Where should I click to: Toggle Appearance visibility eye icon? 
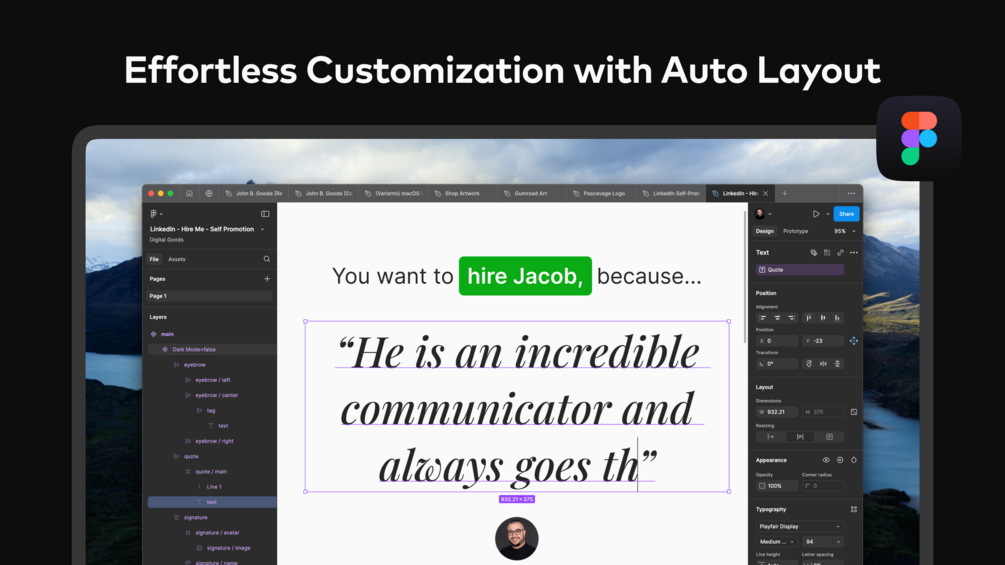826,460
